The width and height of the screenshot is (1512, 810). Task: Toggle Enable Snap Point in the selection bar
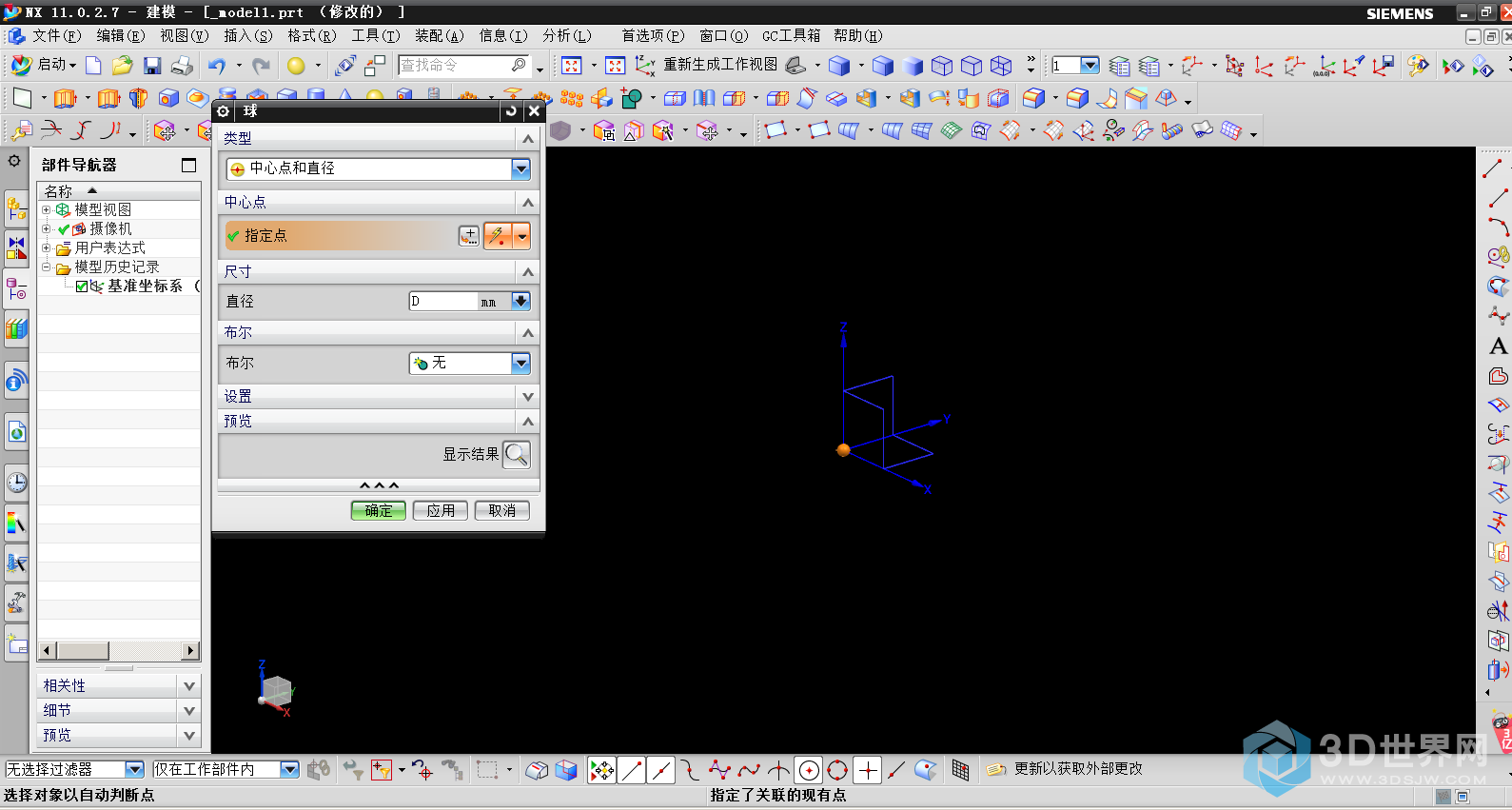[x=601, y=770]
